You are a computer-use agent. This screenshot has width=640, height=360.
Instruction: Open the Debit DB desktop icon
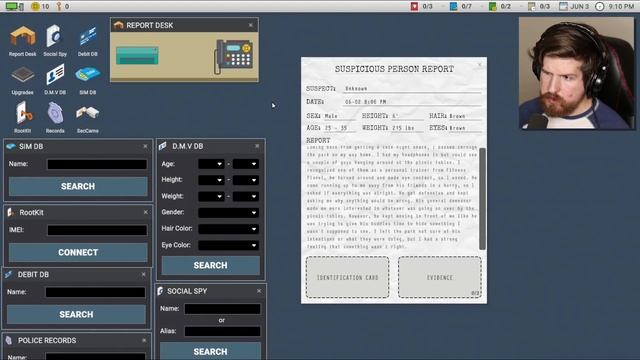87,40
